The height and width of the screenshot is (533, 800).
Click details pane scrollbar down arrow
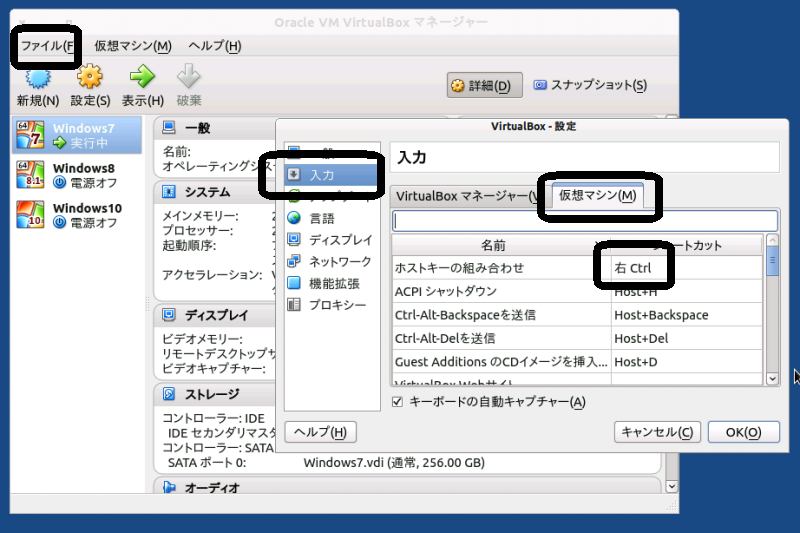pyautogui.click(x=672, y=487)
